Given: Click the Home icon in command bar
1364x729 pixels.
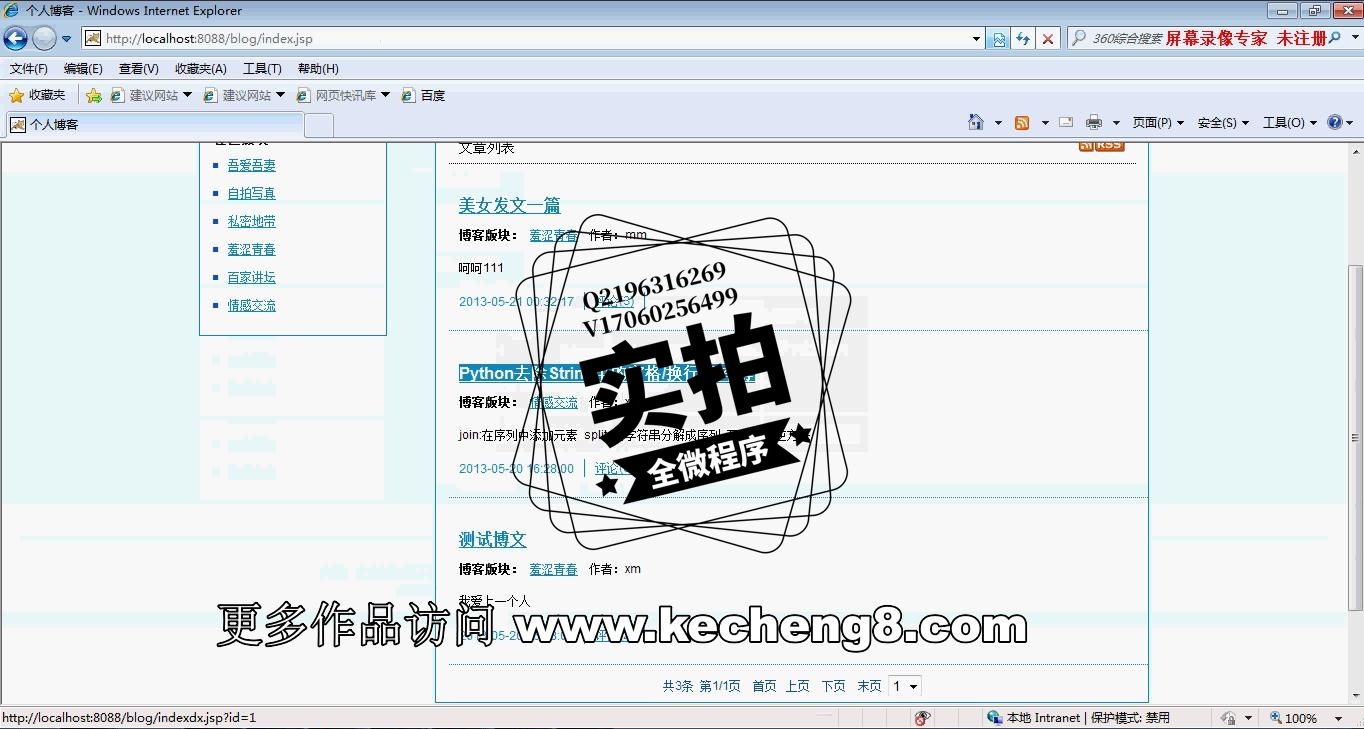Looking at the screenshot, I should point(976,122).
